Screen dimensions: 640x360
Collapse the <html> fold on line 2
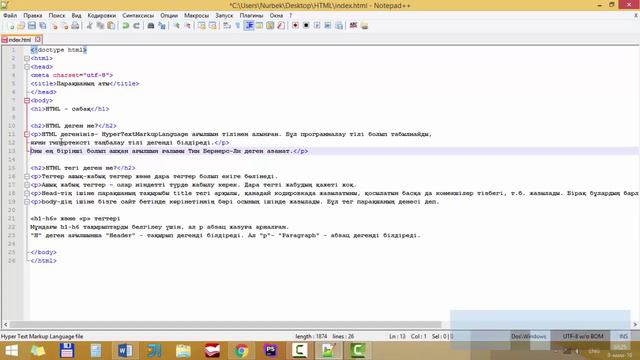click(x=27, y=58)
